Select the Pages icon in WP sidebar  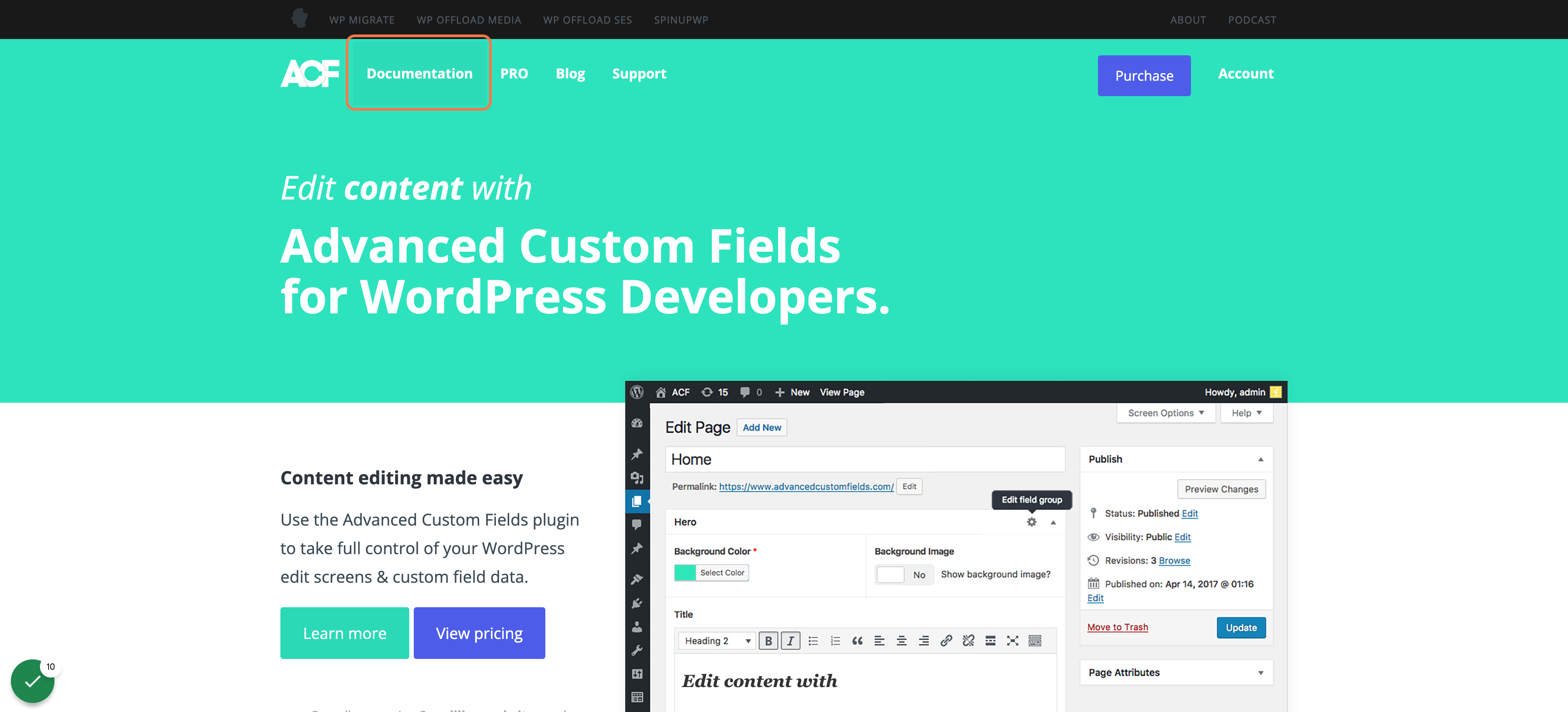tap(637, 502)
